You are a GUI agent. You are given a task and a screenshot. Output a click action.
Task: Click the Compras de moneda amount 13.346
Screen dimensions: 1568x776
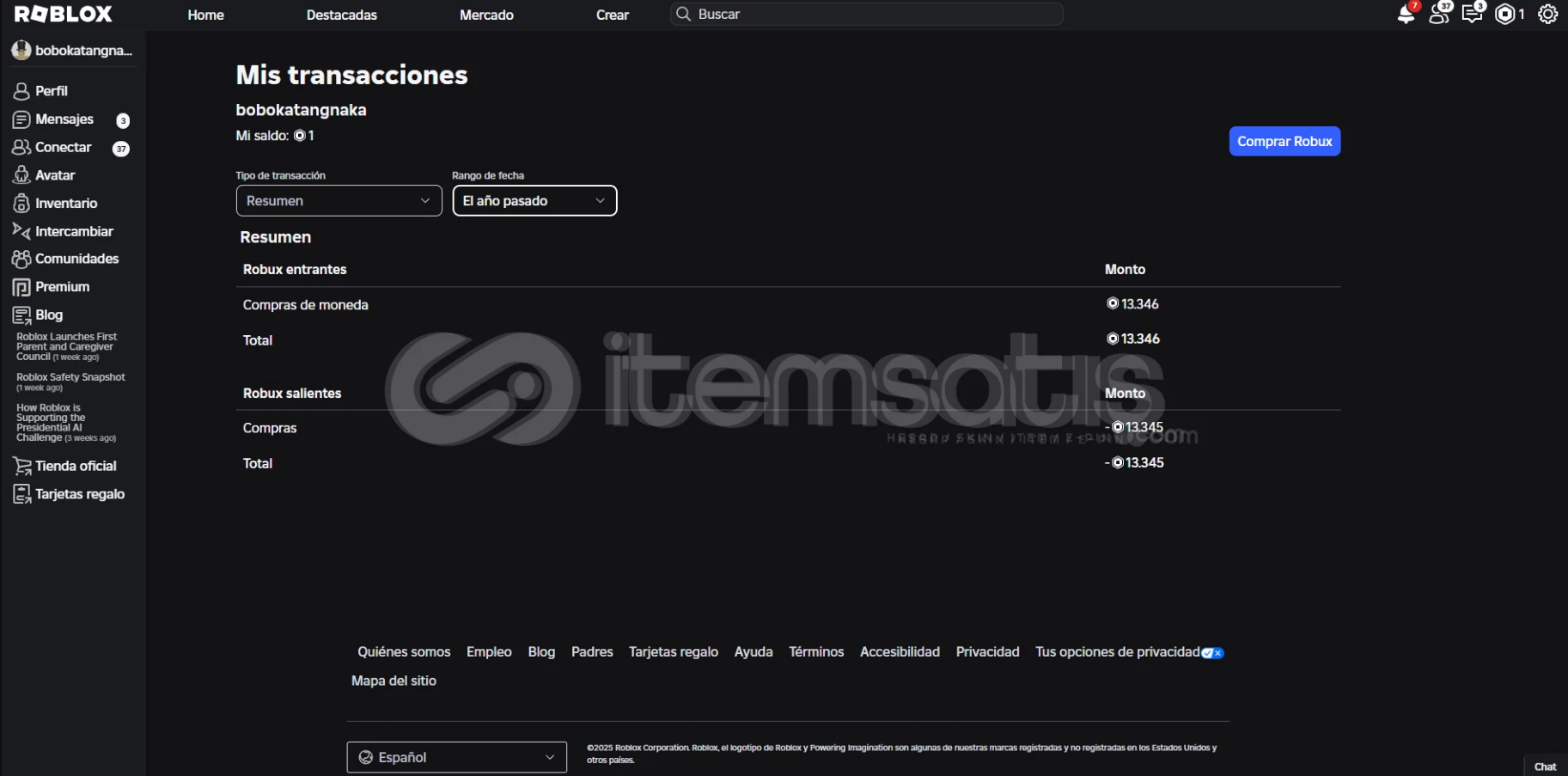click(x=1132, y=304)
